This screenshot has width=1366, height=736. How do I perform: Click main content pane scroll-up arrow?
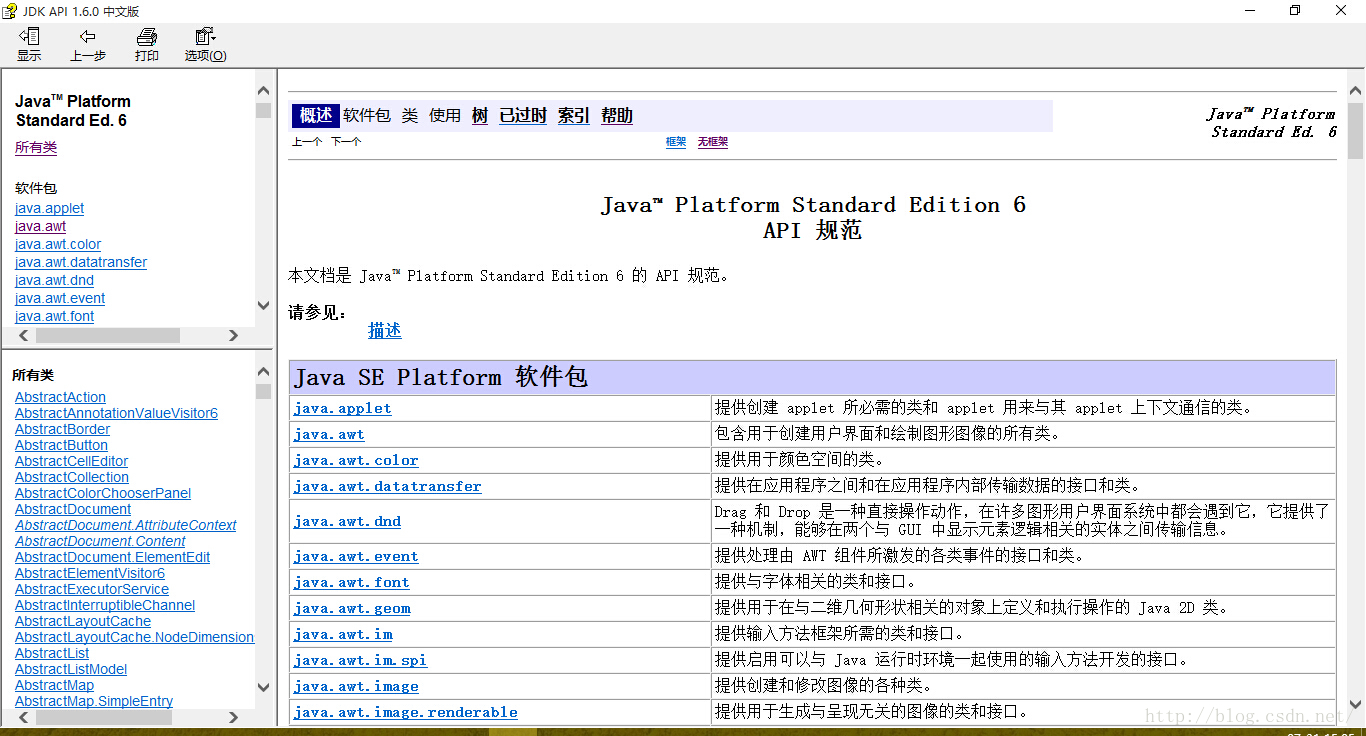(x=1355, y=92)
